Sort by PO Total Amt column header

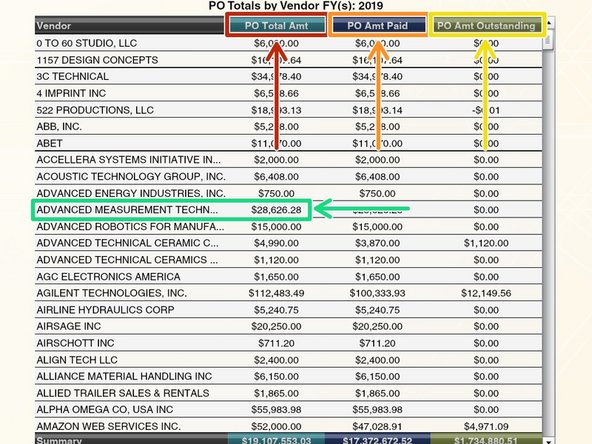point(276,26)
